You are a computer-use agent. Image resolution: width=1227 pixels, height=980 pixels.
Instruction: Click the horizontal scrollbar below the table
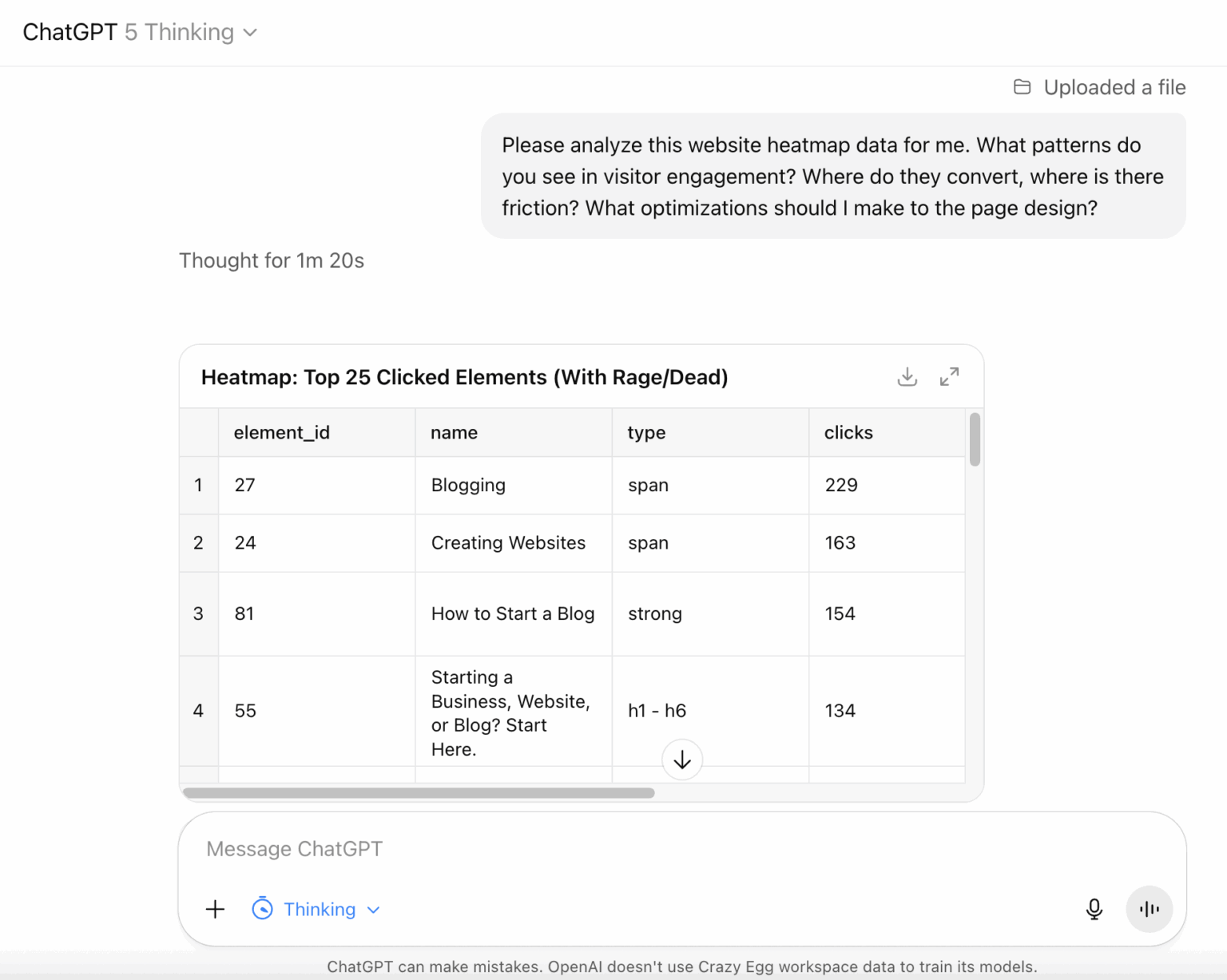pos(415,792)
